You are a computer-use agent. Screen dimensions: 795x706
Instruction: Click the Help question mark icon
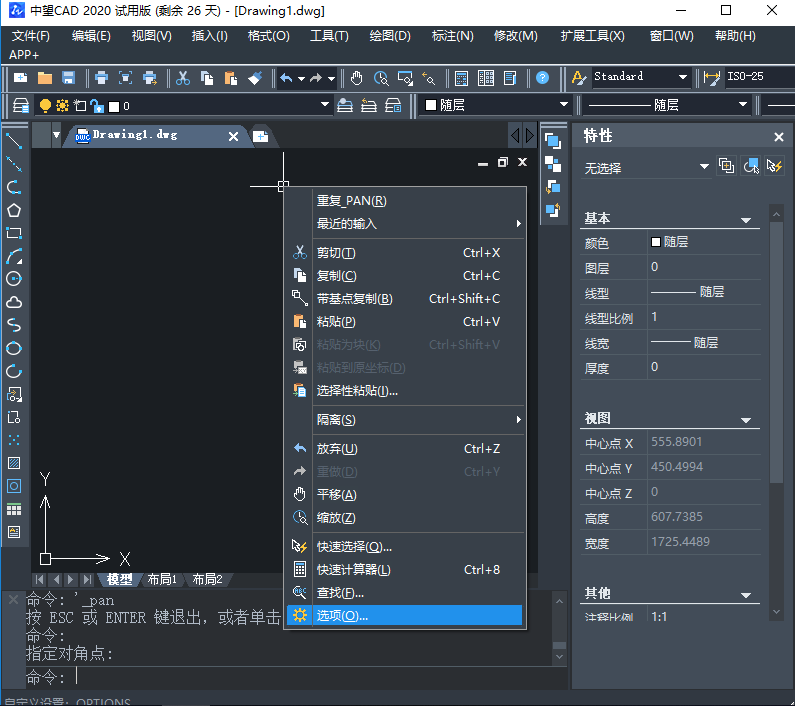click(542, 78)
